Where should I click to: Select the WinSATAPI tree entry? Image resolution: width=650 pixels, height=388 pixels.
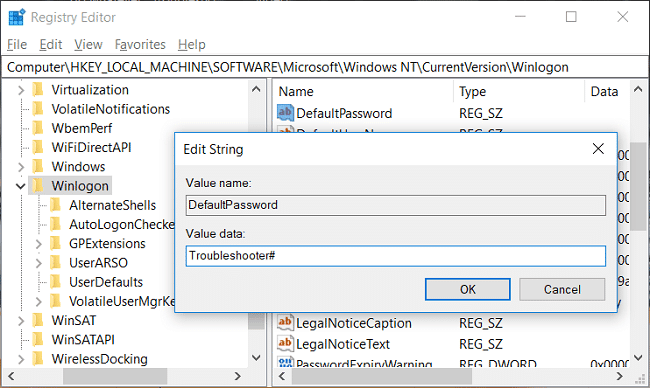click(x=83, y=340)
